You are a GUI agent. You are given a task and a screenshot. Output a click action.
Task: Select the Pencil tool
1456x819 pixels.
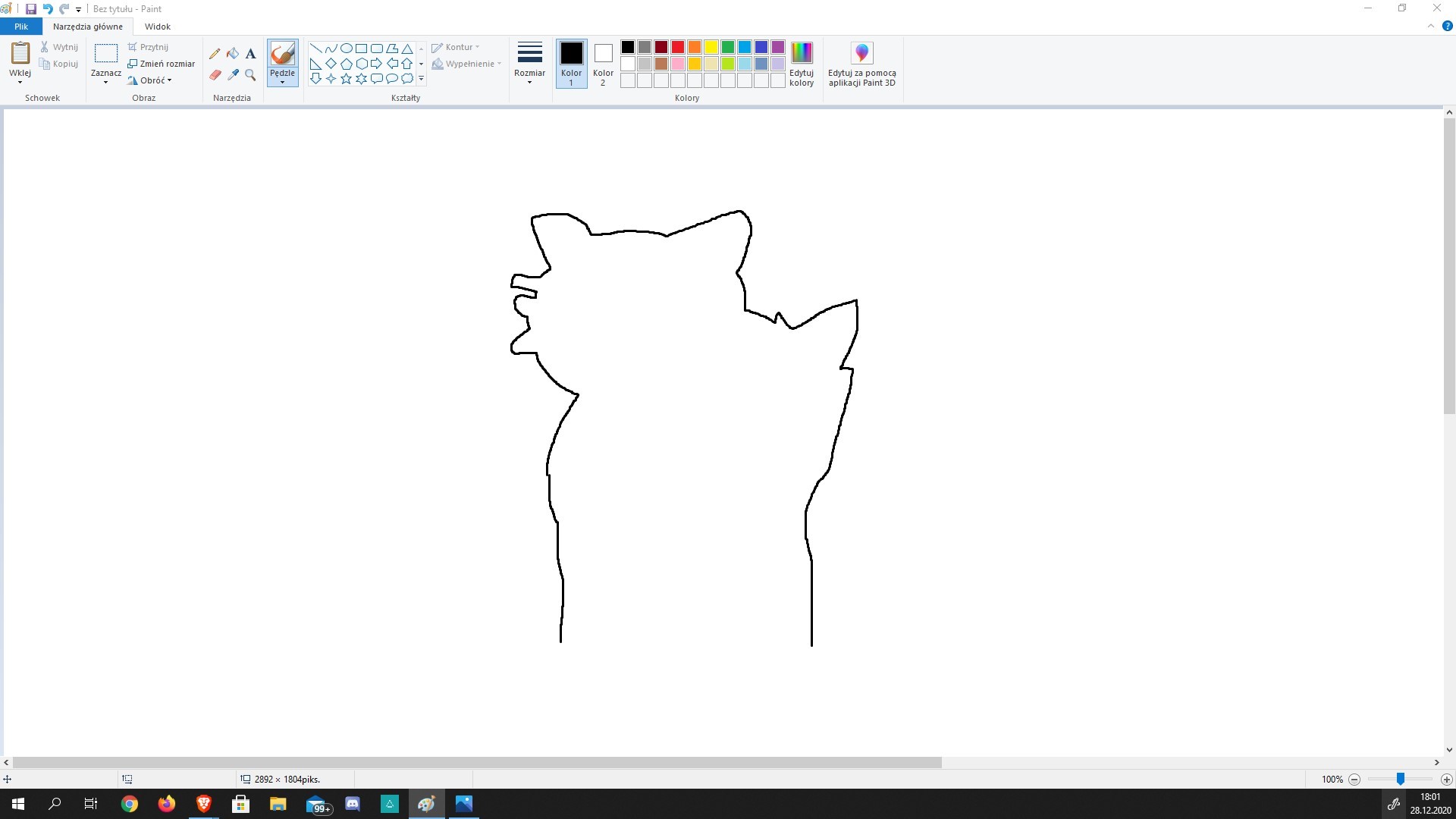(x=215, y=54)
